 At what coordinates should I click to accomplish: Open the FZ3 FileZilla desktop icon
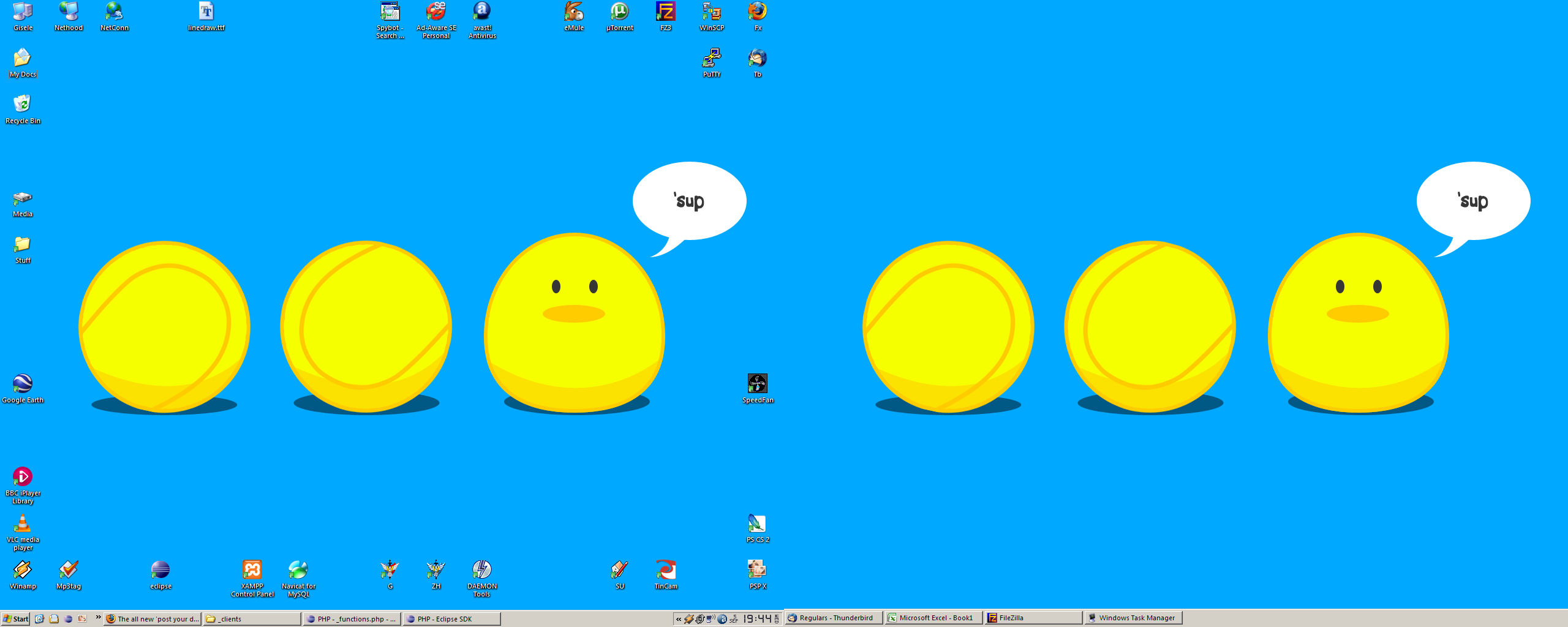coord(666,16)
